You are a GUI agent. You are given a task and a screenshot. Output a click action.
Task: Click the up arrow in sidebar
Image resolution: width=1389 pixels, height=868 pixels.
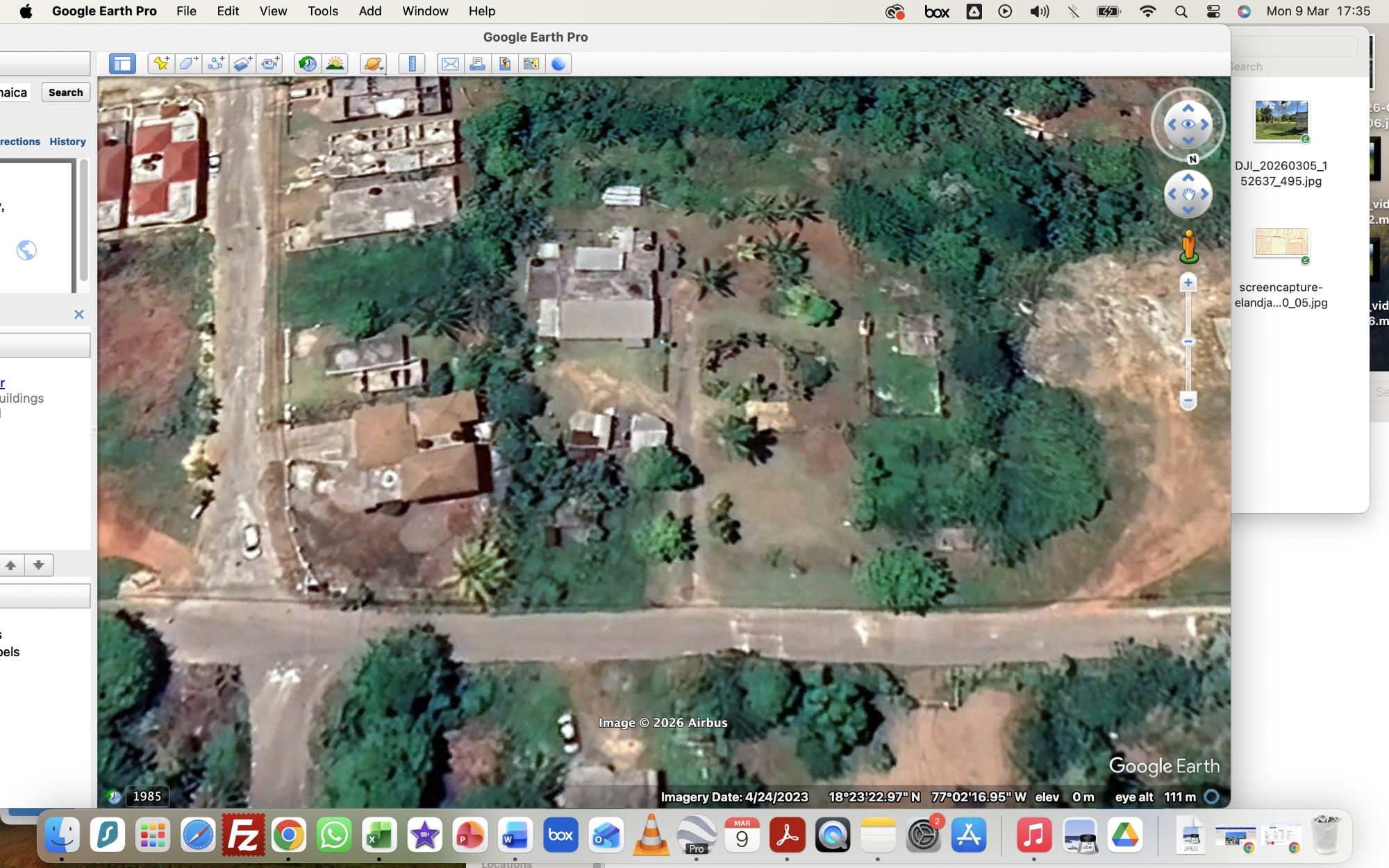point(11,565)
